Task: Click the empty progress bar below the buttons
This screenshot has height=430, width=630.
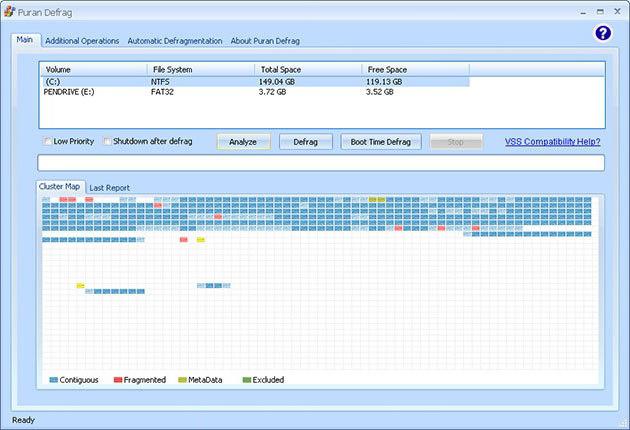Action: (321, 163)
